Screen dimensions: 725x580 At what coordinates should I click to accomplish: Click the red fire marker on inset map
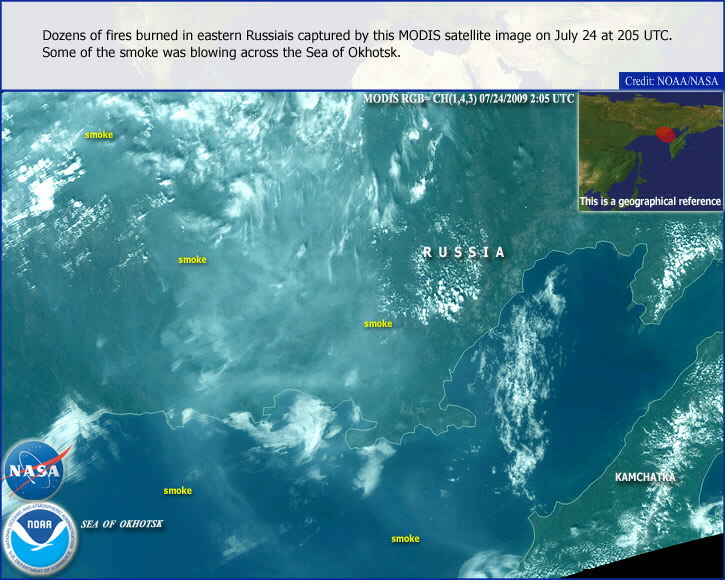pos(667,132)
